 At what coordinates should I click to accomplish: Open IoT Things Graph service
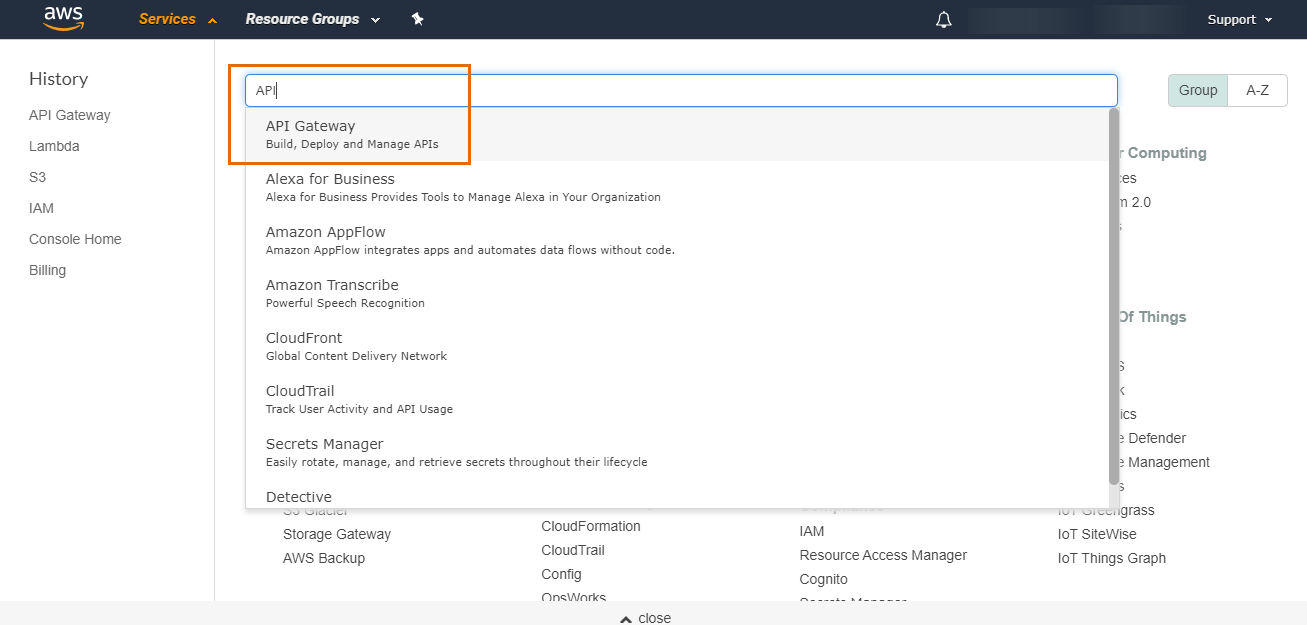1111,558
